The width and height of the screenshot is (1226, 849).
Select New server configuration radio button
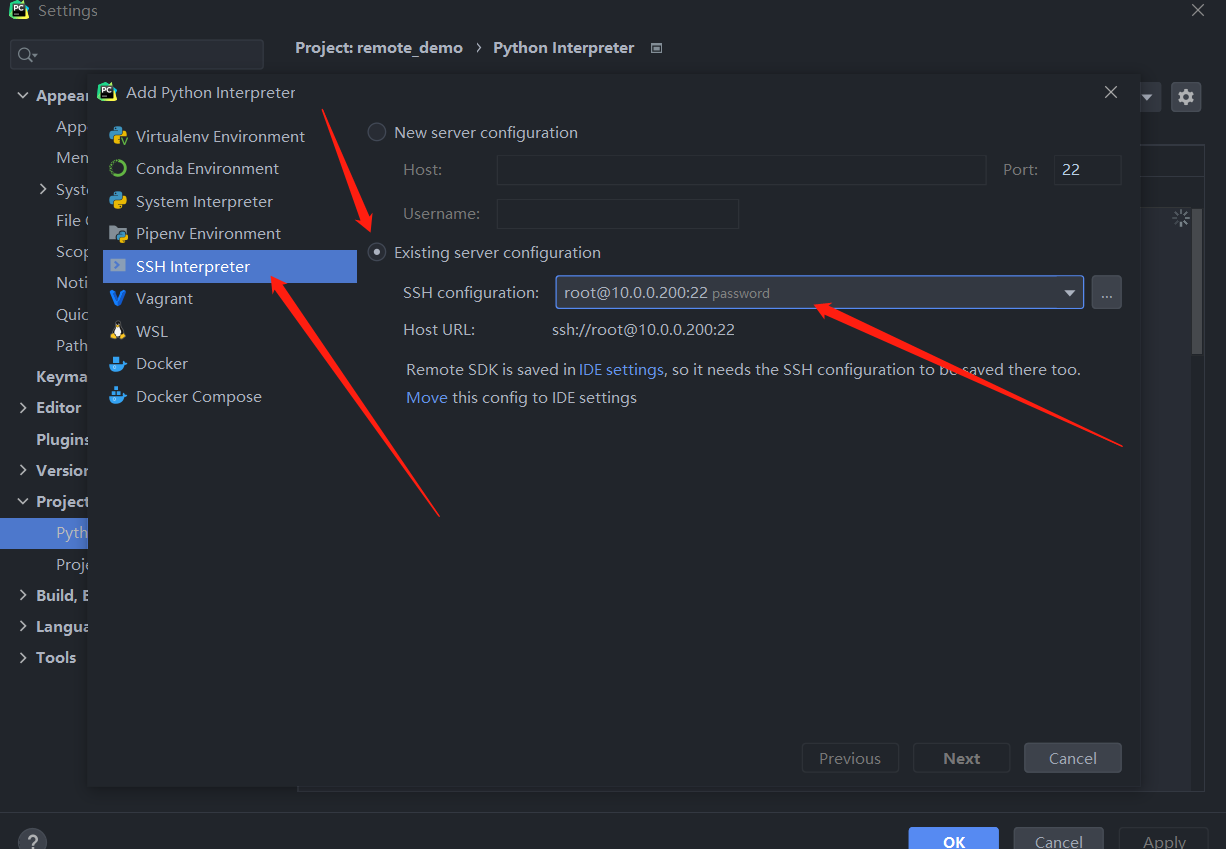(x=377, y=132)
